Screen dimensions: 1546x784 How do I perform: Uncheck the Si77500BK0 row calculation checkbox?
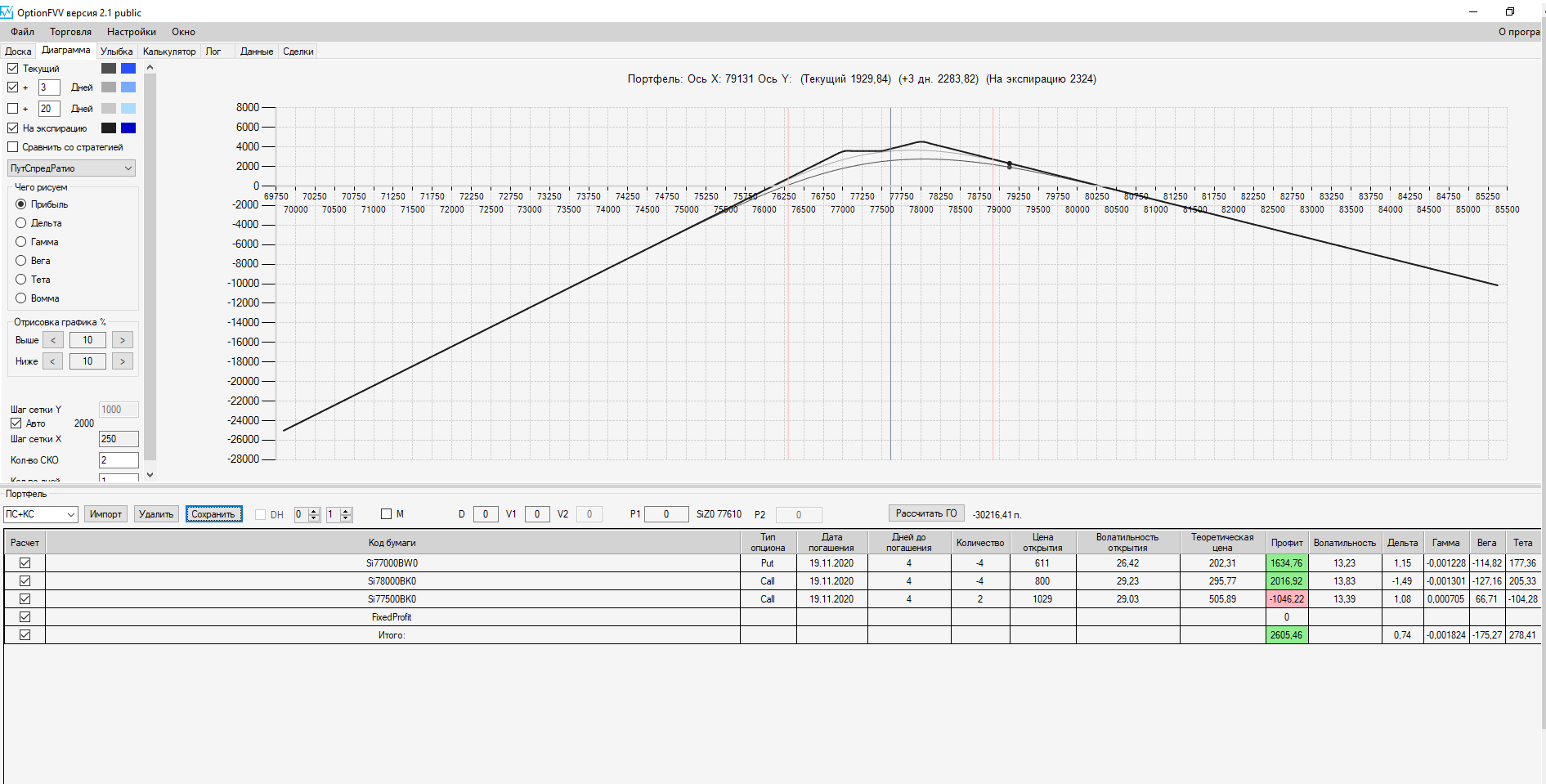click(25, 599)
